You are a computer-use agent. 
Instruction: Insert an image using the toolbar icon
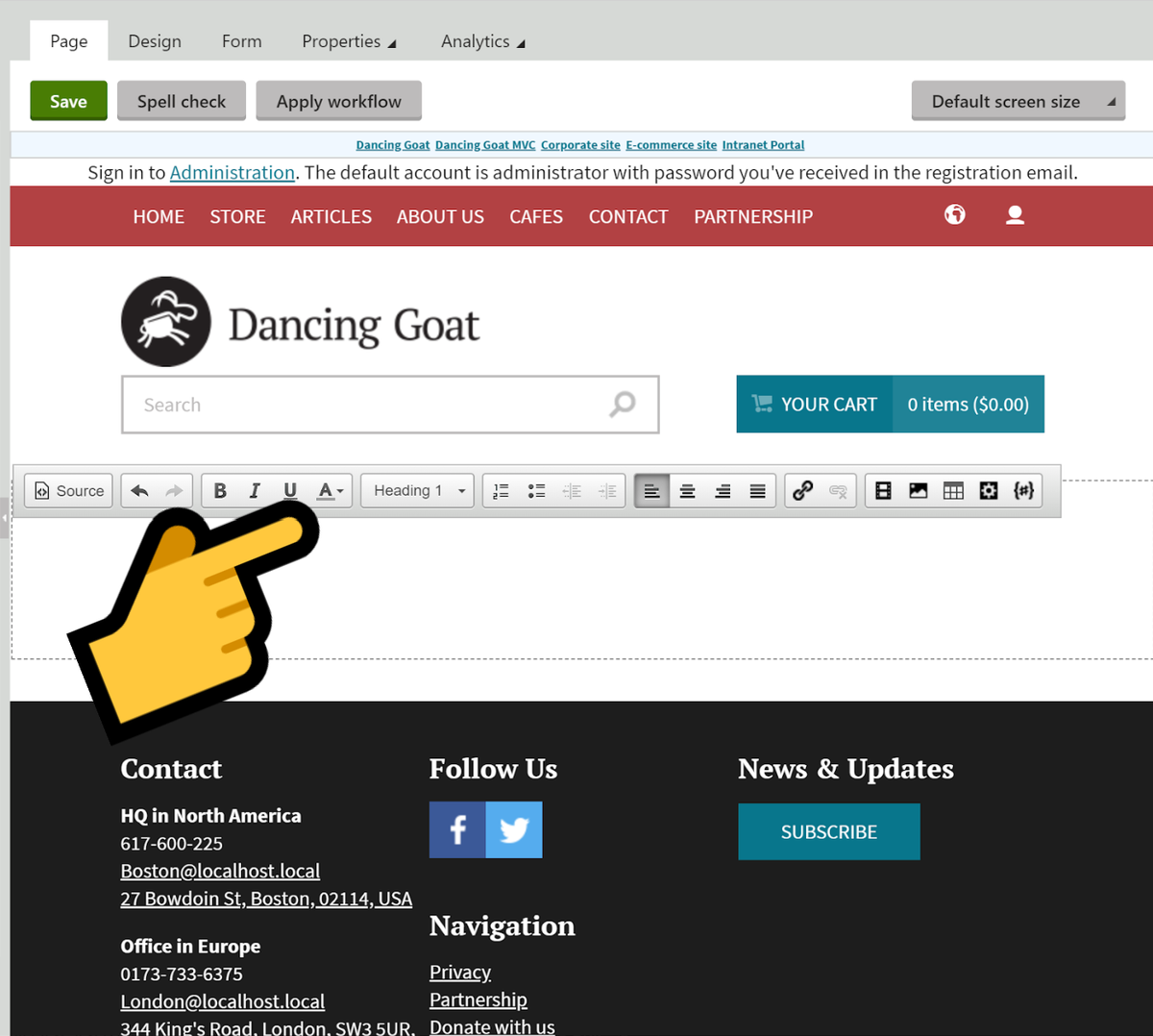click(919, 490)
